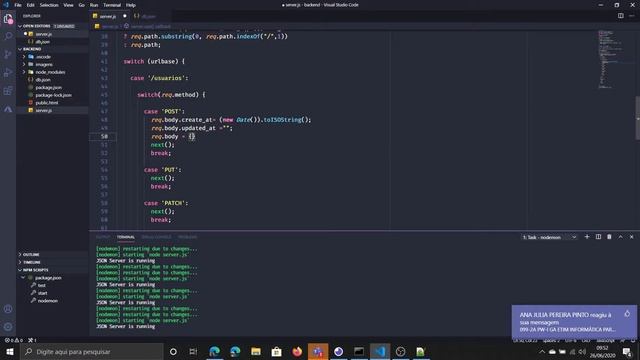Image resolution: width=640 pixels, height=360 pixels.
Task: Click the Split Editor icon
Action: coord(620,16)
